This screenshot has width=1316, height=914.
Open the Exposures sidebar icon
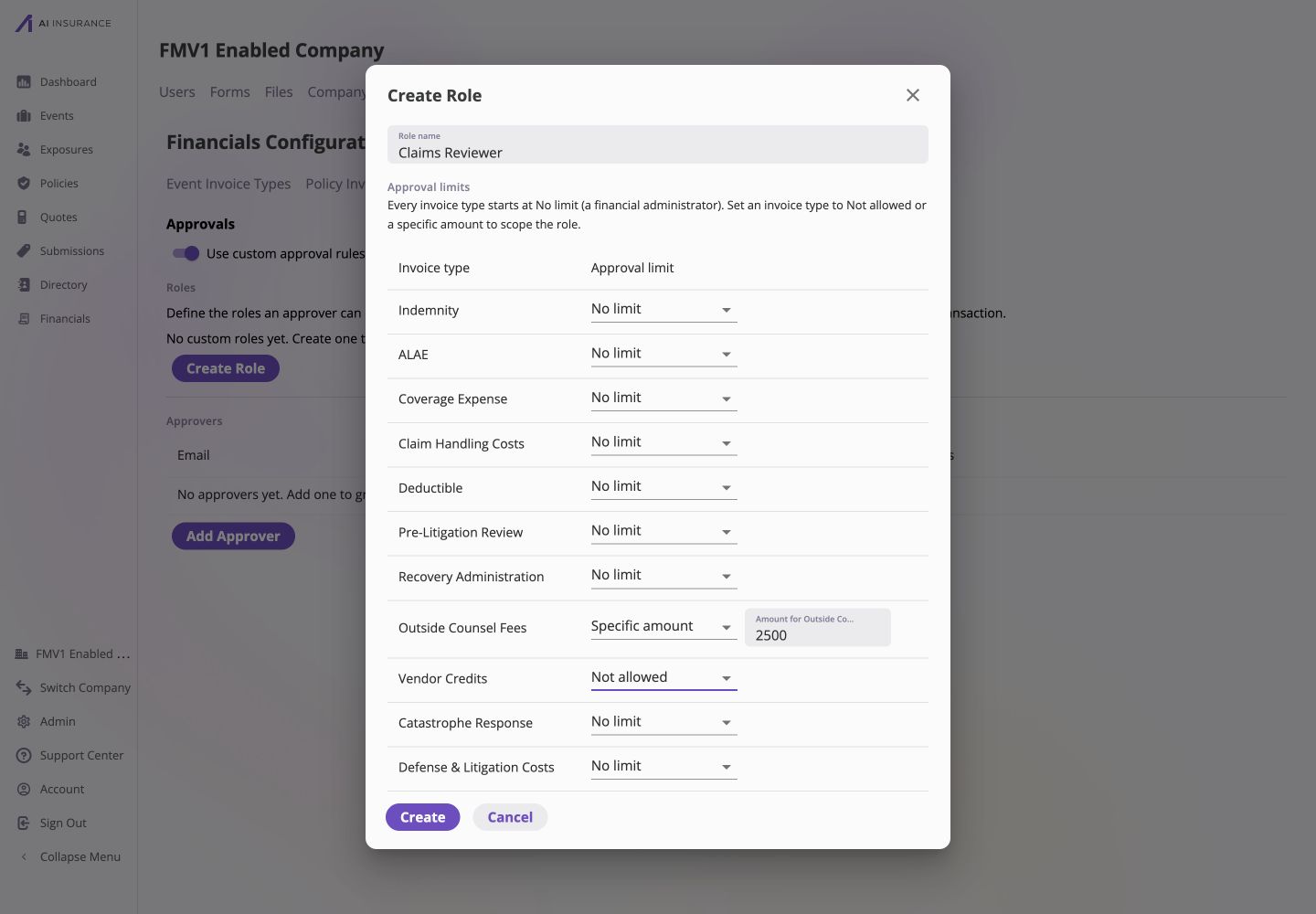24,150
